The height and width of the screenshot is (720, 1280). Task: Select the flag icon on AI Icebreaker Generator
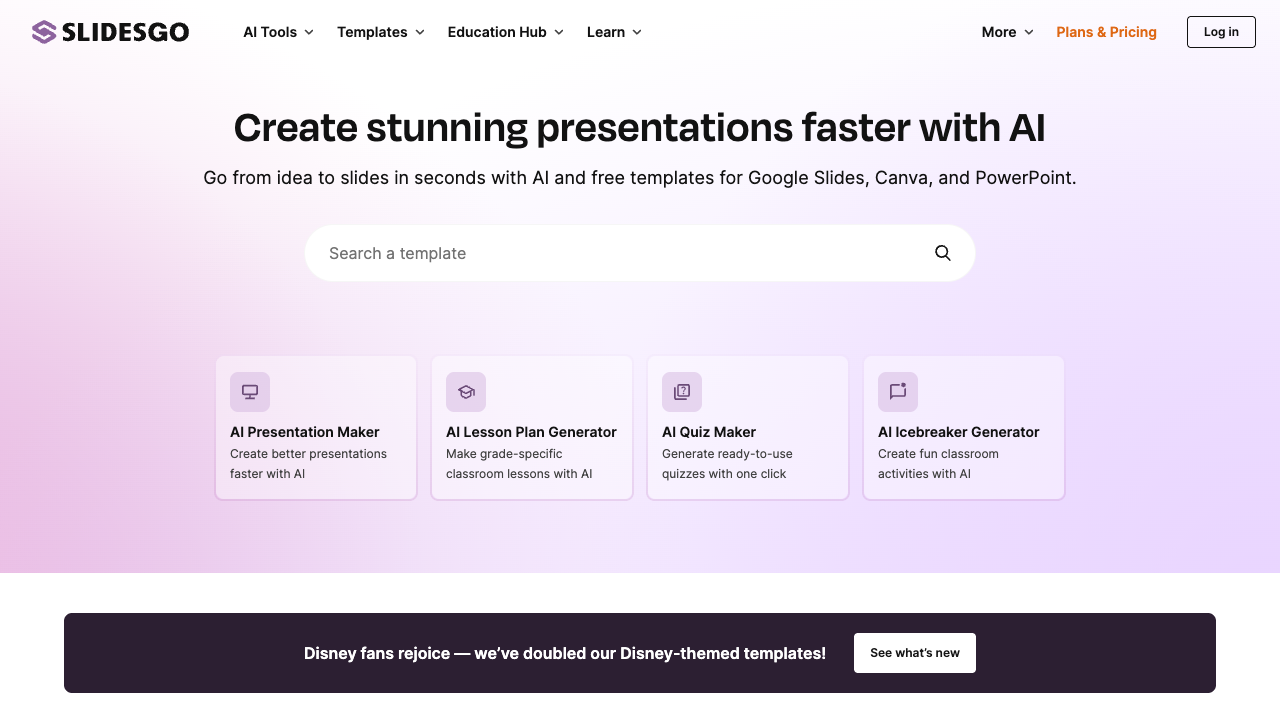click(x=897, y=392)
